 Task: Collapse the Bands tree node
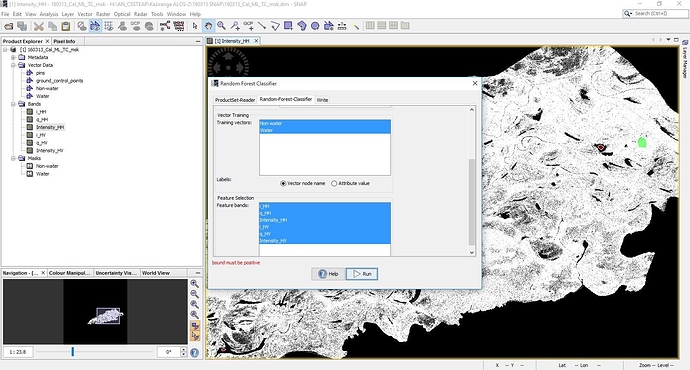13,104
